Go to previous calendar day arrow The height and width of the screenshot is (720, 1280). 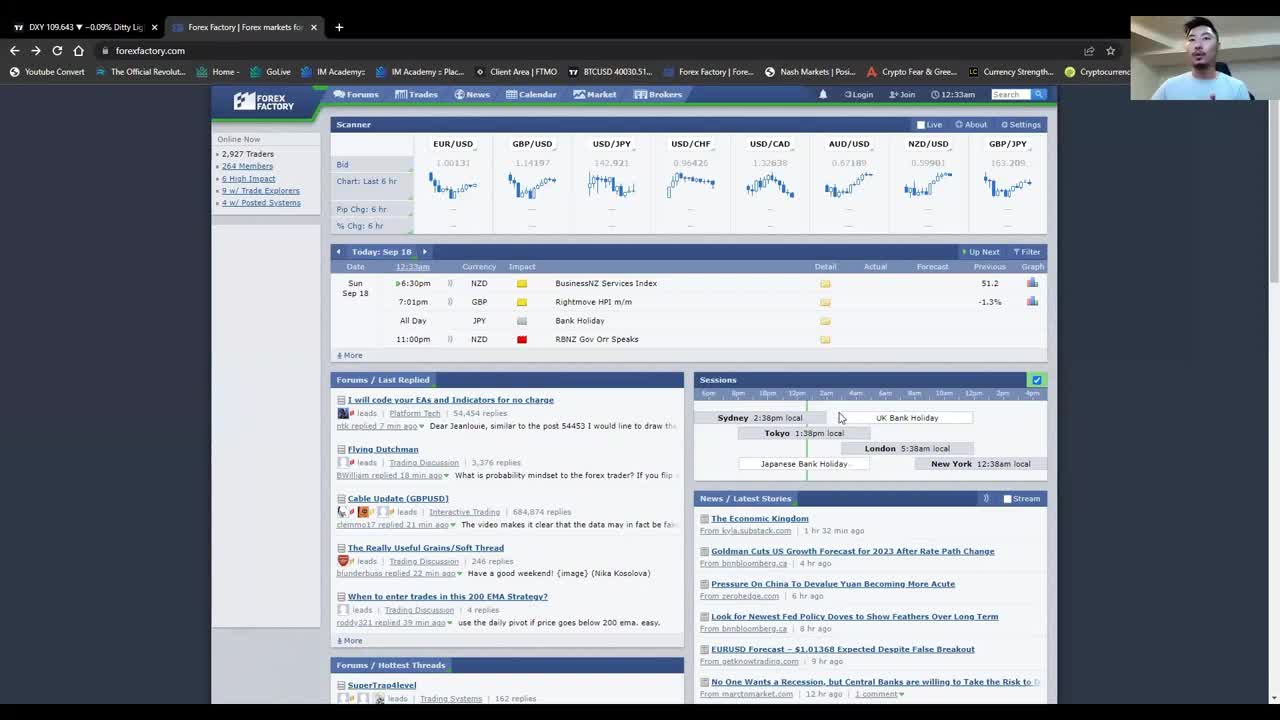click(338, 252)
